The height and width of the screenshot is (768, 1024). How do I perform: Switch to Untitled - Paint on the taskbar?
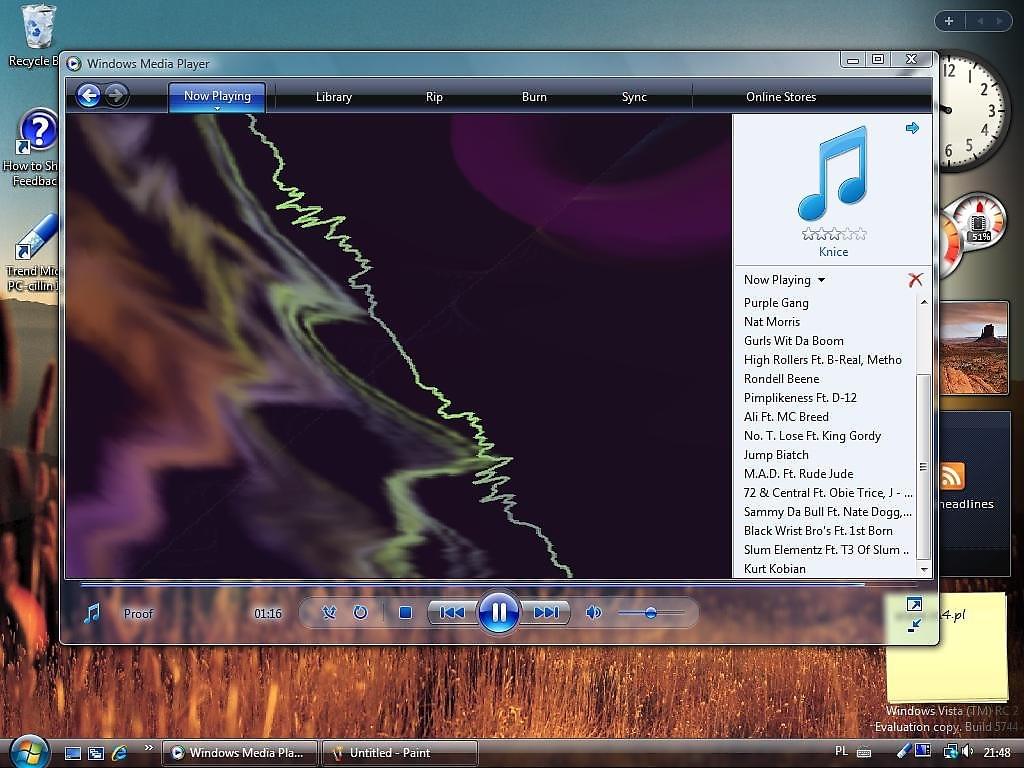(x=399, y=753)
